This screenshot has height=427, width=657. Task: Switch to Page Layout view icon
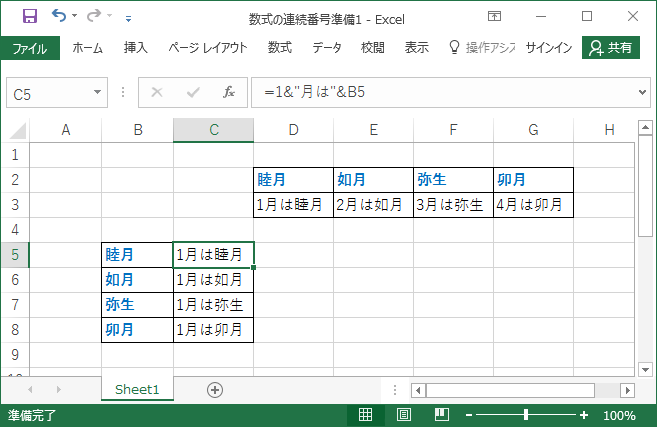point(404,415)
